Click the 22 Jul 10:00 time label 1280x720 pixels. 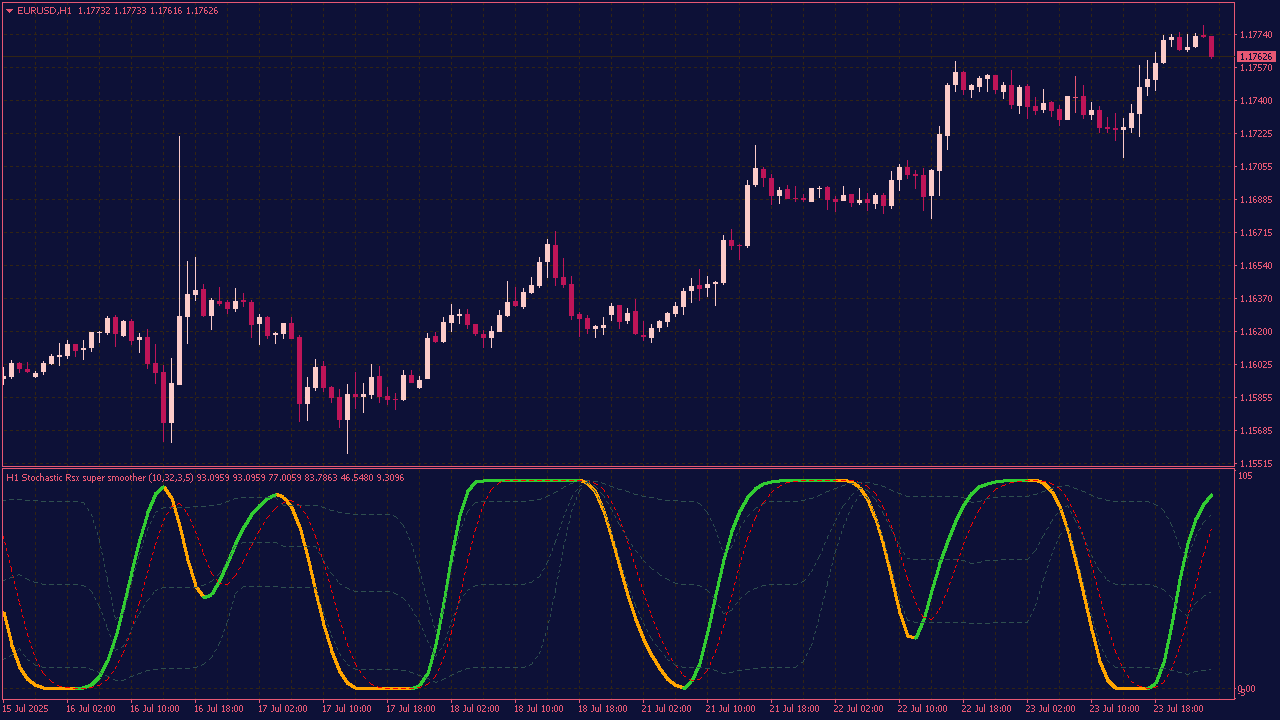pyautogui.click(x=922, y=708)
